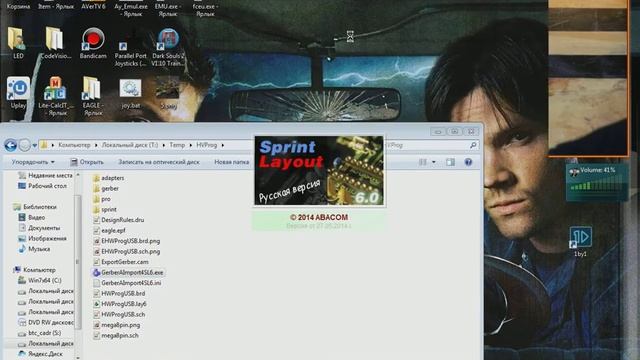This screenshot has width=640, height=360.
Task: Open the adapters folder
Action: pos(109,178)
